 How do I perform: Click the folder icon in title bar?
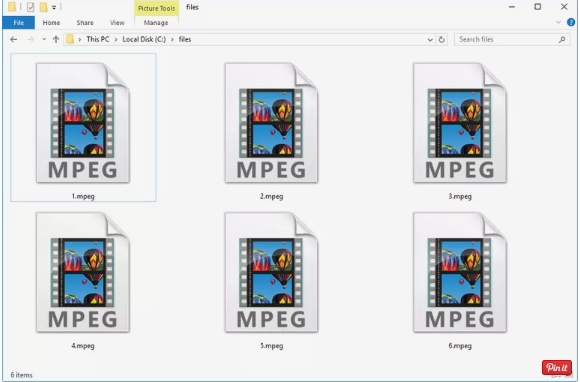tap(12, 7)
